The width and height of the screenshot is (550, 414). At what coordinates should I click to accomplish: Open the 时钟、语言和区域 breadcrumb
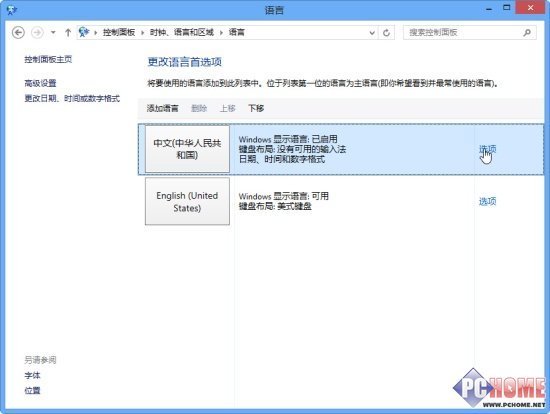pos(182,32)
